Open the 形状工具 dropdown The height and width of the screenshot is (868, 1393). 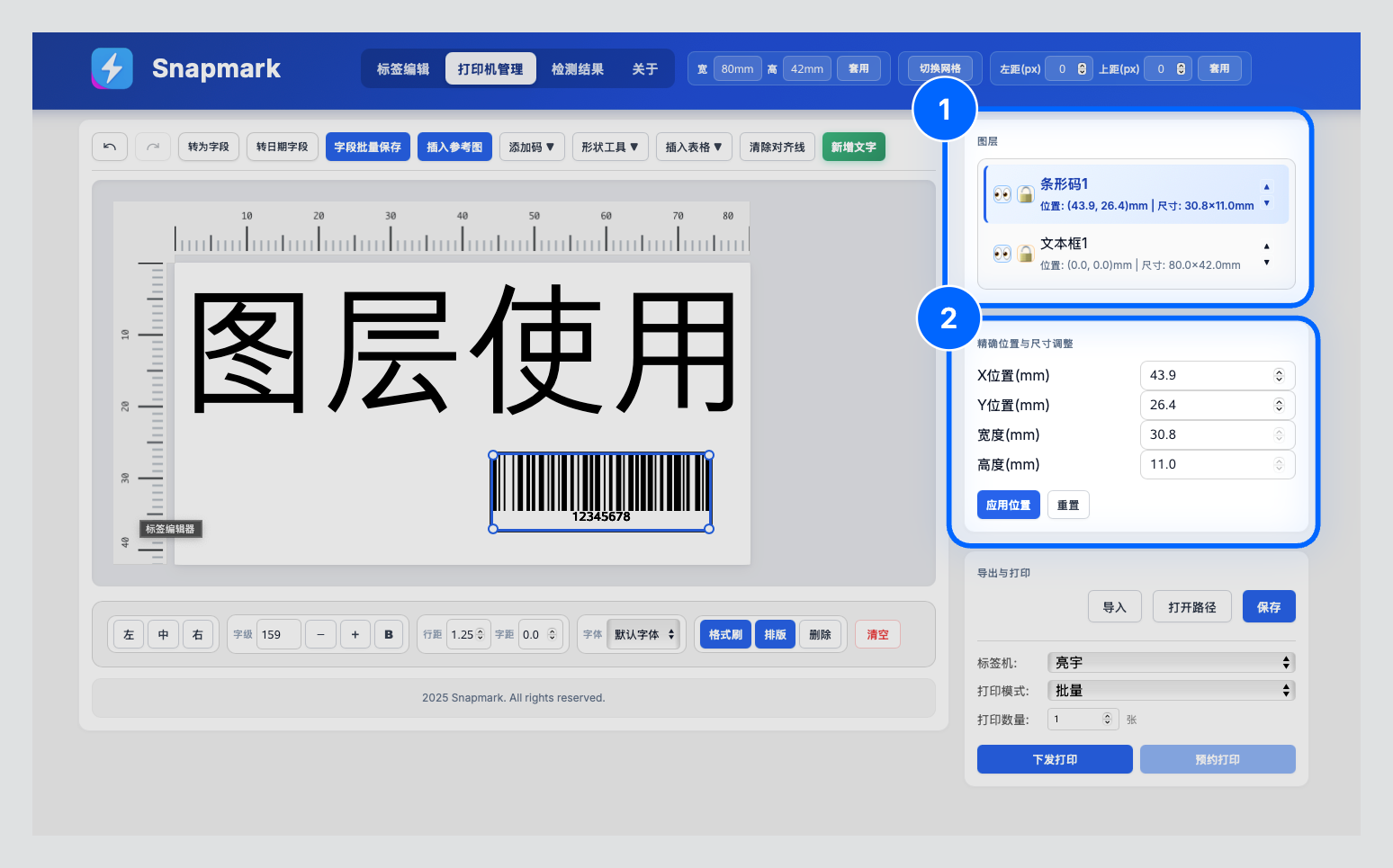(x=610, y=147)
